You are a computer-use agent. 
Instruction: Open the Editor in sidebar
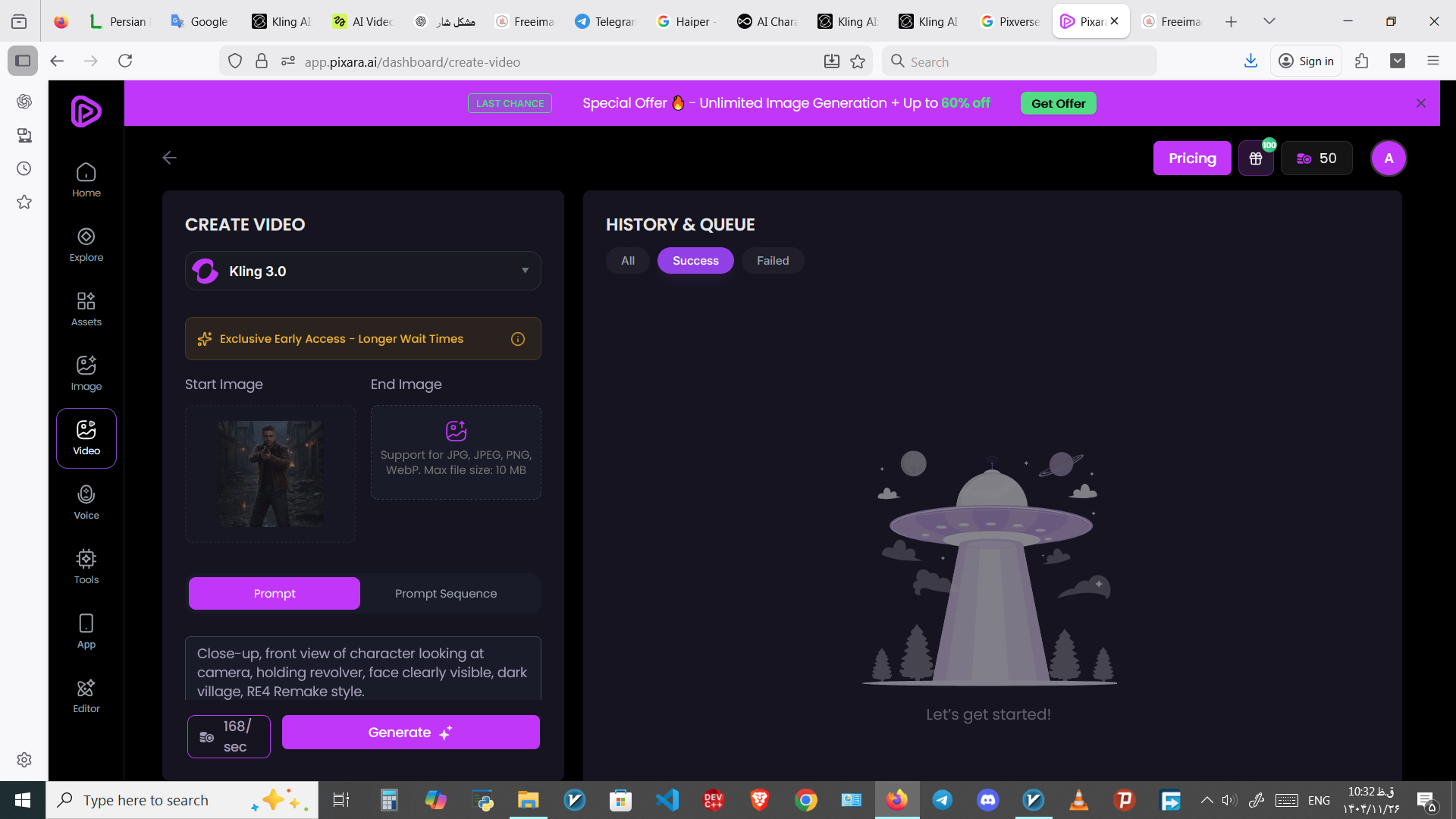point(86,696)
